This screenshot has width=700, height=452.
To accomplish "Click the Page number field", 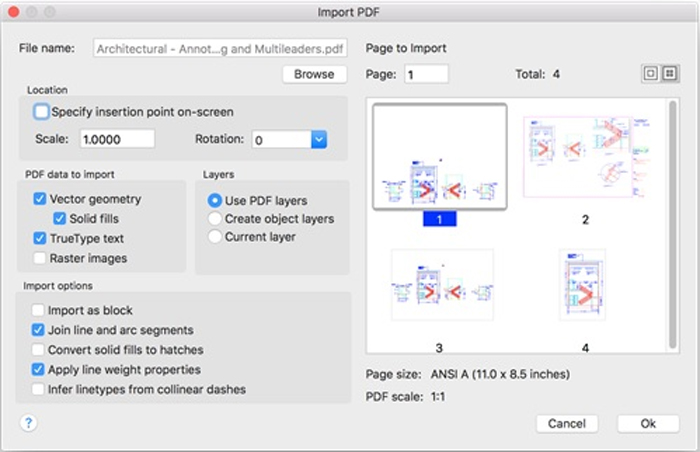I will tap(426, 74).
